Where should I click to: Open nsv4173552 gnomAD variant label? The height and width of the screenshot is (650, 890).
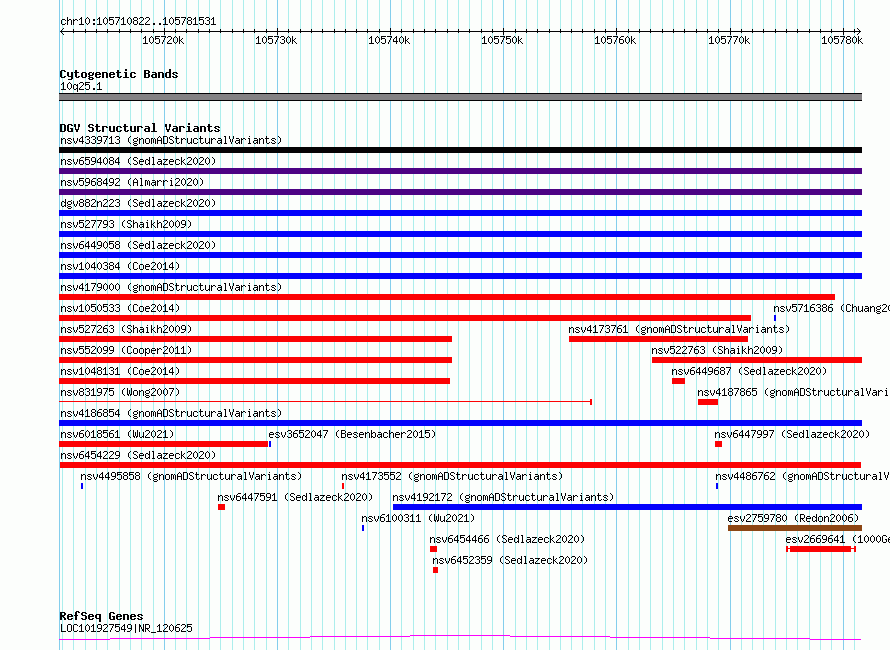[x=452, y=476]
